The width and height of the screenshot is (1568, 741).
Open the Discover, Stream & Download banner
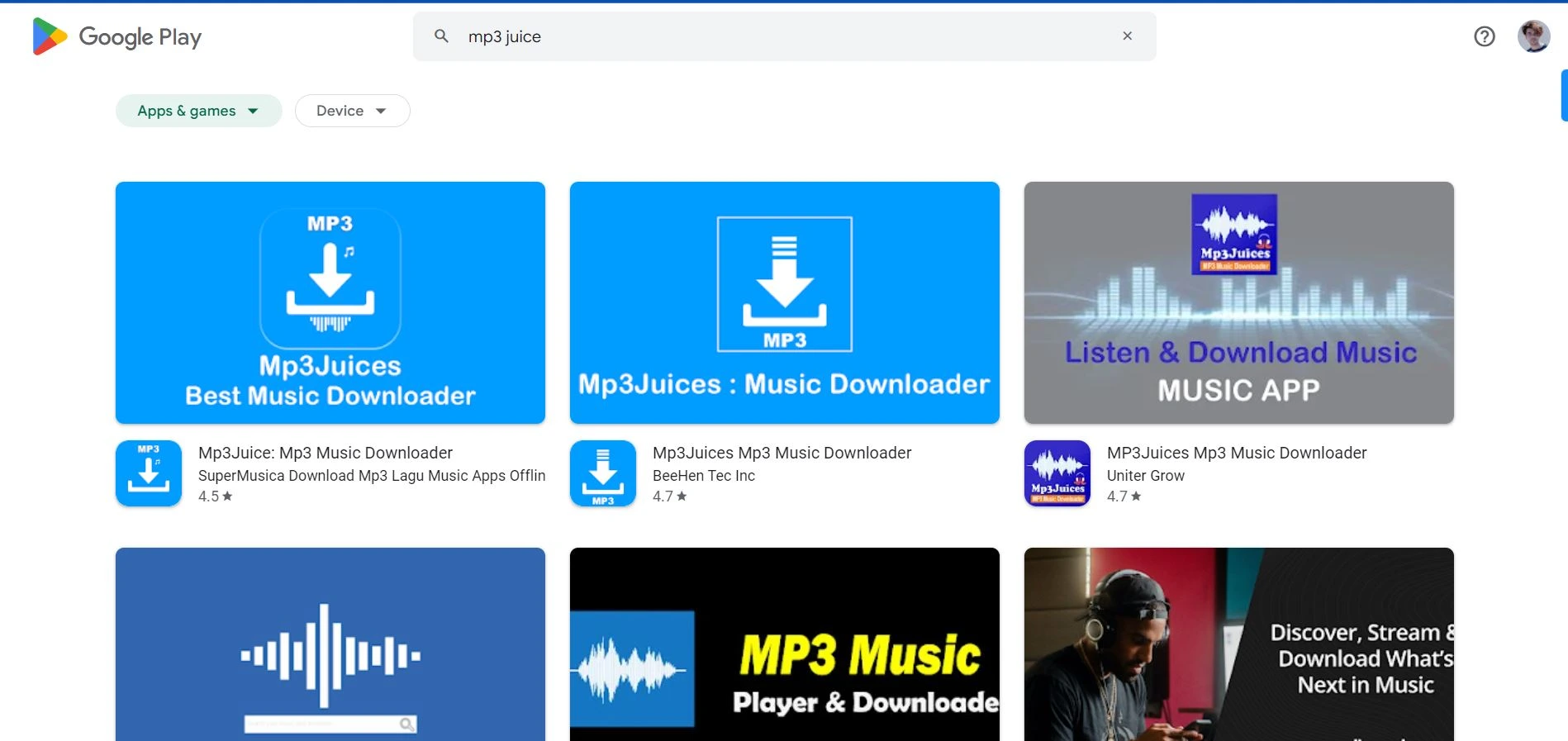(1239, 644)
